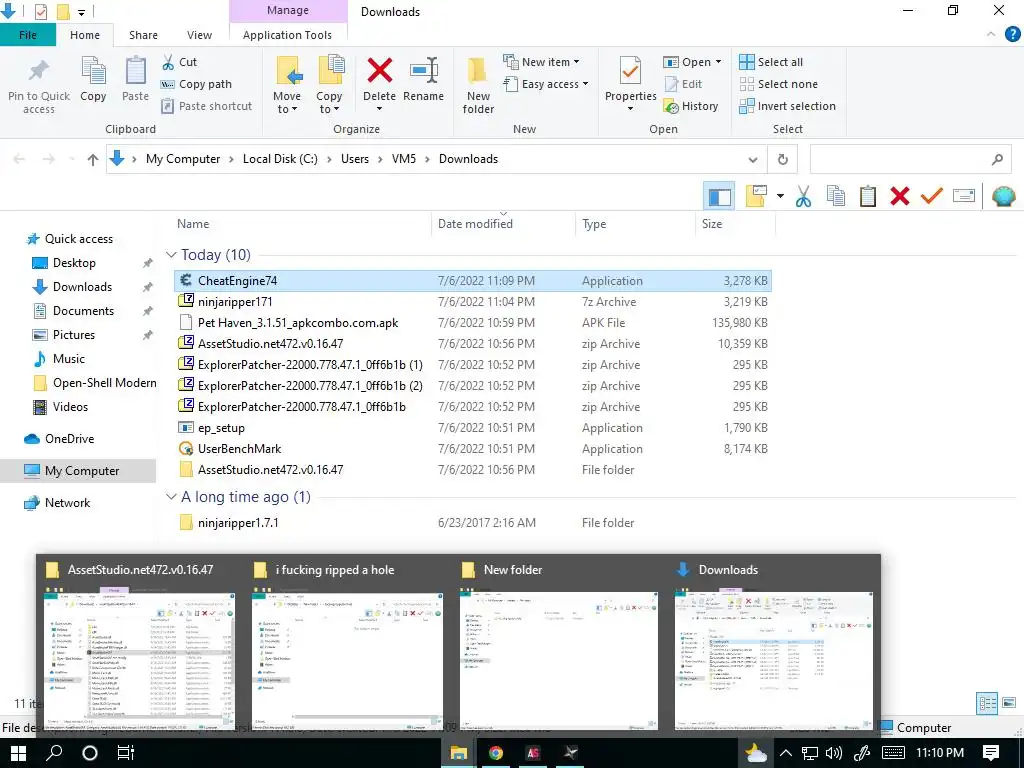Open Chrome from the taskbar

click(496, 753)
